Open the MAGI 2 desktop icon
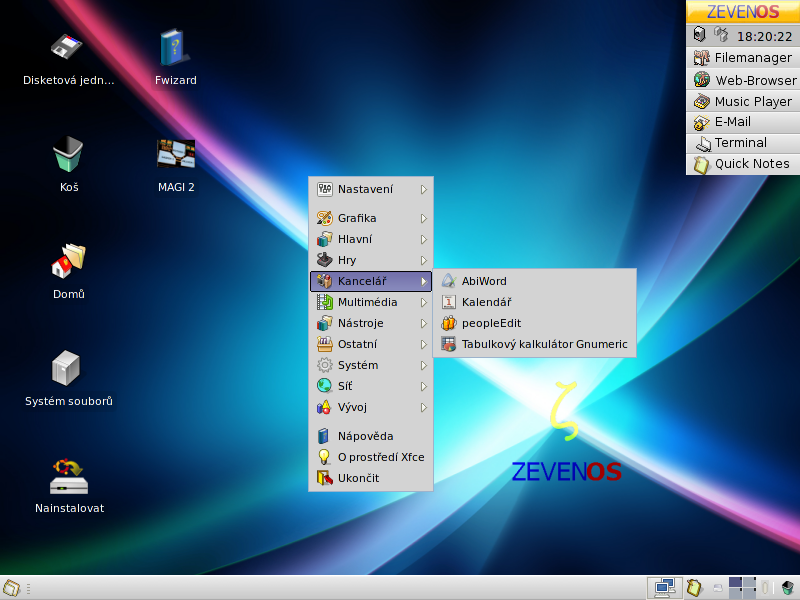Image resolution: width=800 pixels, height=600 pixels. (x=176, y=154)
